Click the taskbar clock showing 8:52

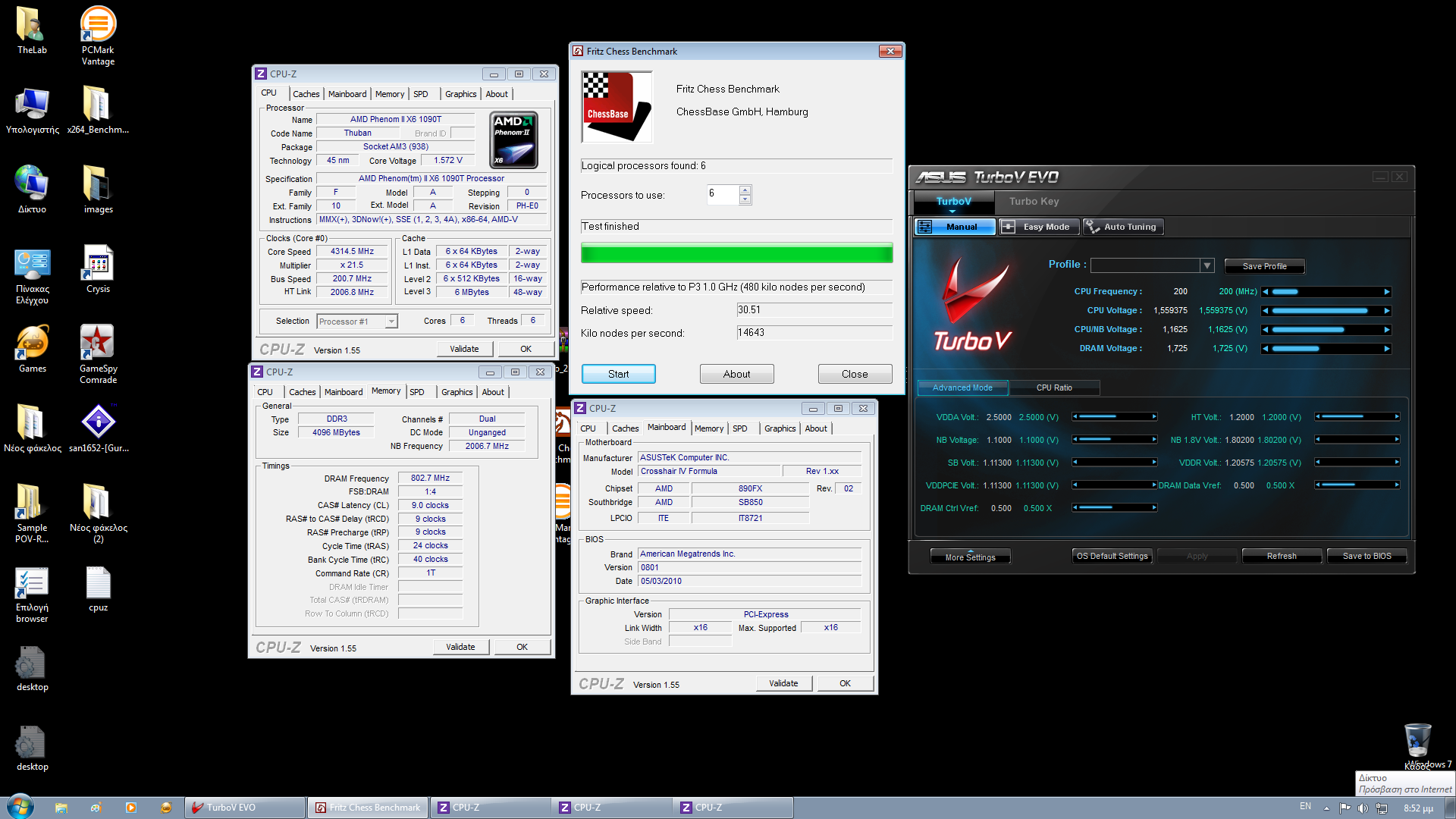(1418, 808)
